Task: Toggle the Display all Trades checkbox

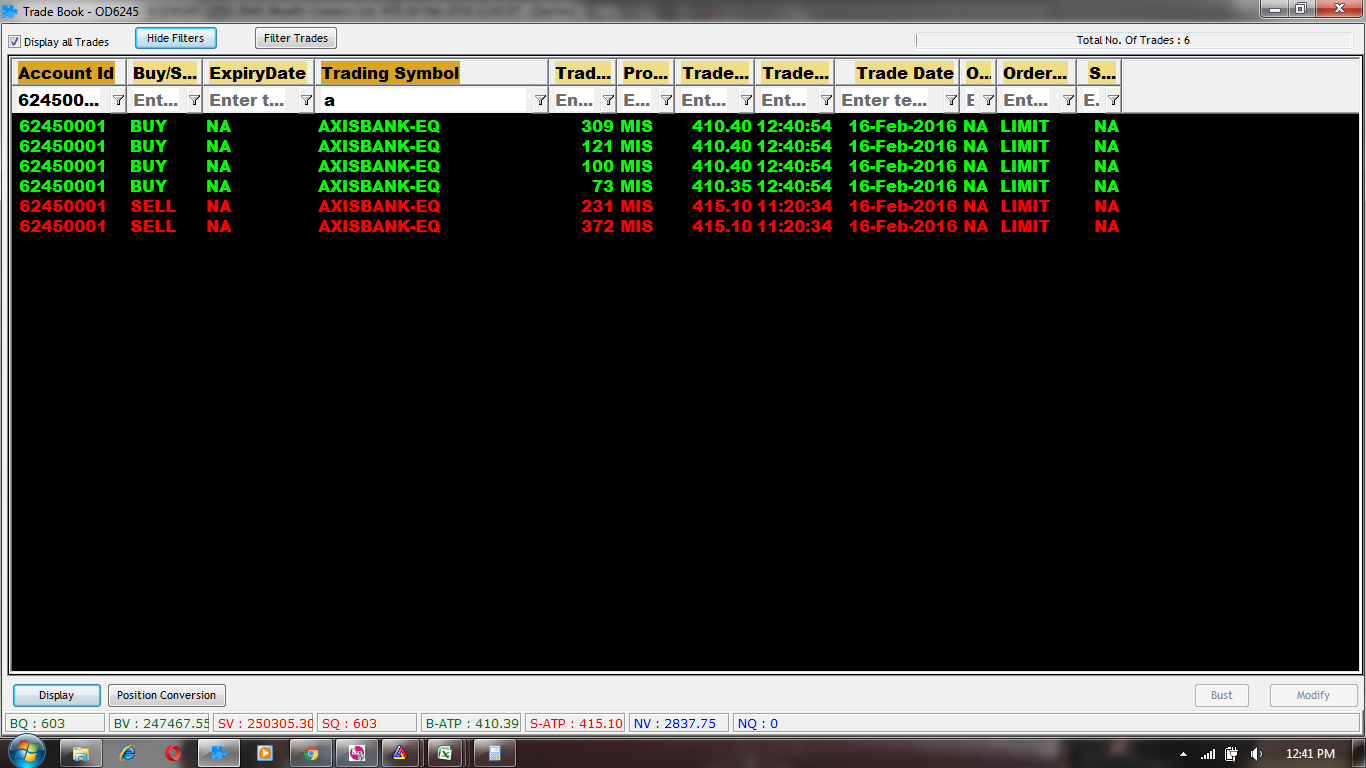Action: click(15, 42)
